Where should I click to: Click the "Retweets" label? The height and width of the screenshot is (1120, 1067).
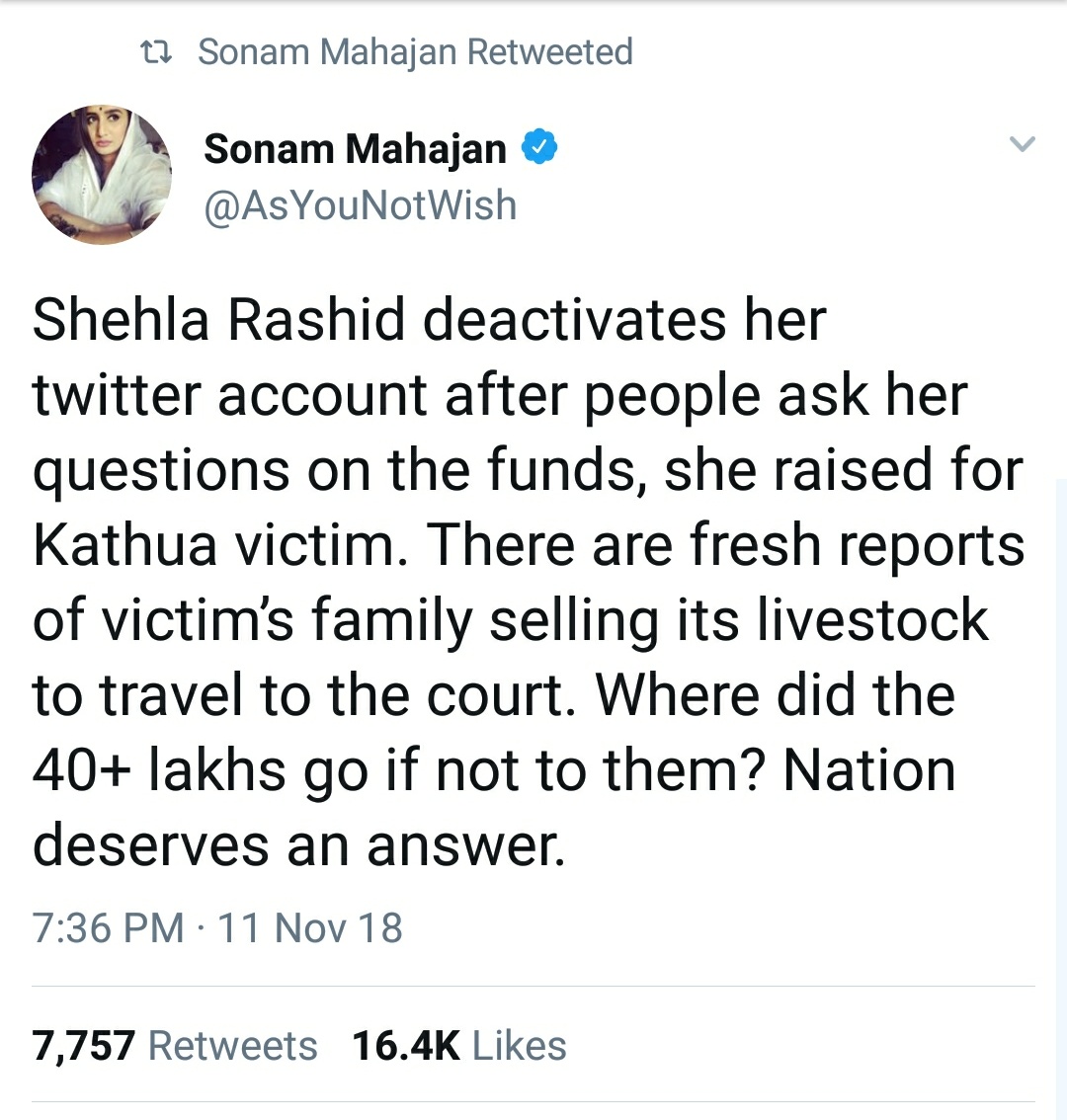point(232,1046)
